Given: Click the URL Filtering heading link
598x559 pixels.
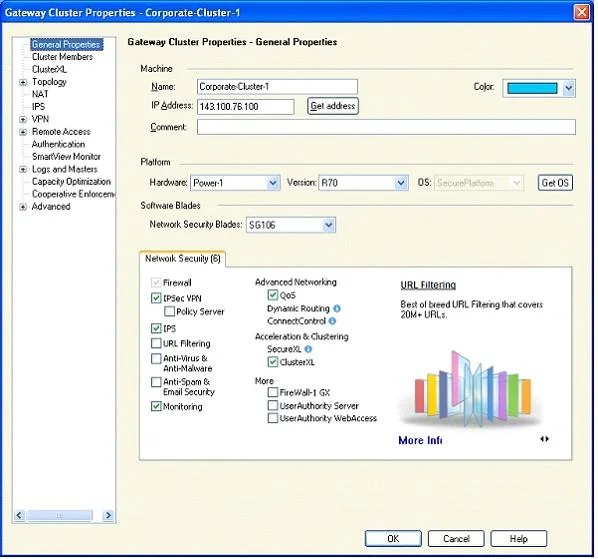Looking at the screenshot, I should pyautogui.click(x=428, y=285).
